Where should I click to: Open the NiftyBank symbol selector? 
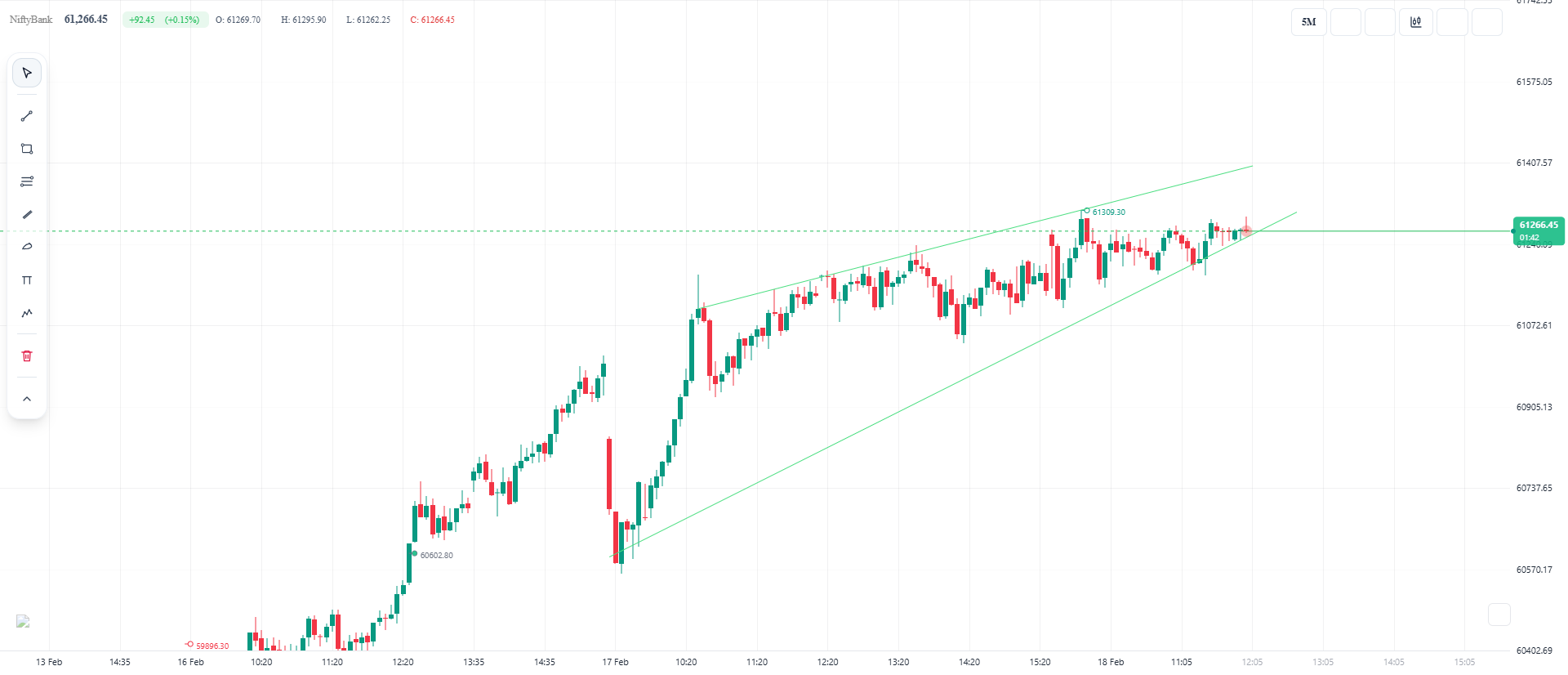click(31, 18)
